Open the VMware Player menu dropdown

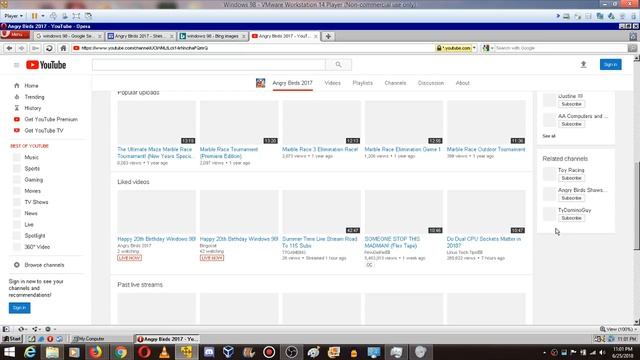pos(13,16)
